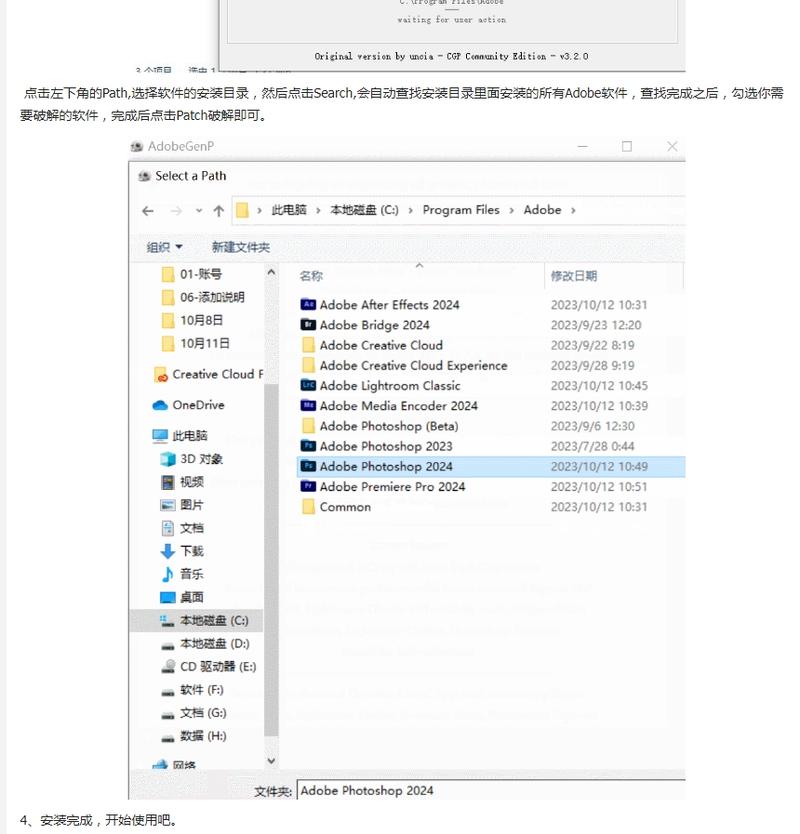The width and height of the screenshot is (800, 834).
Task: Click the 音乐 music note icon
Action: coord(168,574)
